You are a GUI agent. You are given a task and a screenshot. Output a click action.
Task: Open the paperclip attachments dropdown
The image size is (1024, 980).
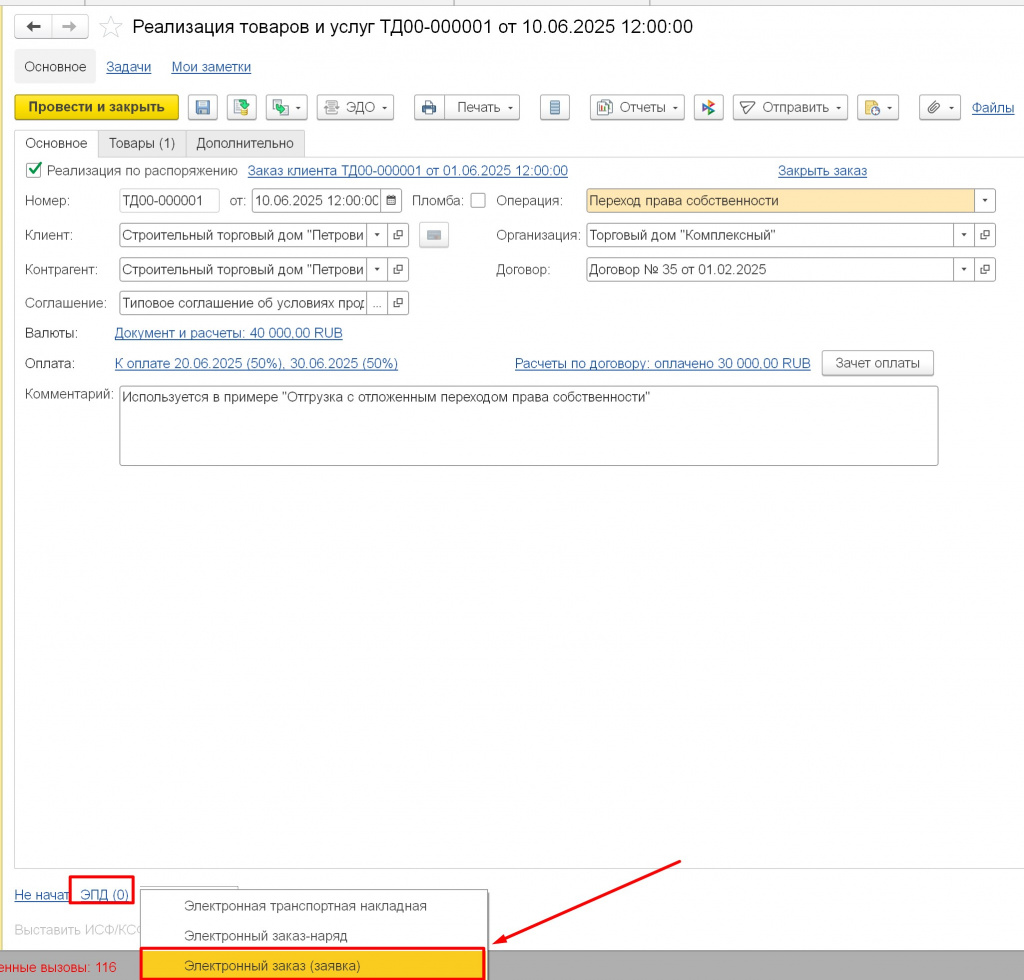click(940, 107)
